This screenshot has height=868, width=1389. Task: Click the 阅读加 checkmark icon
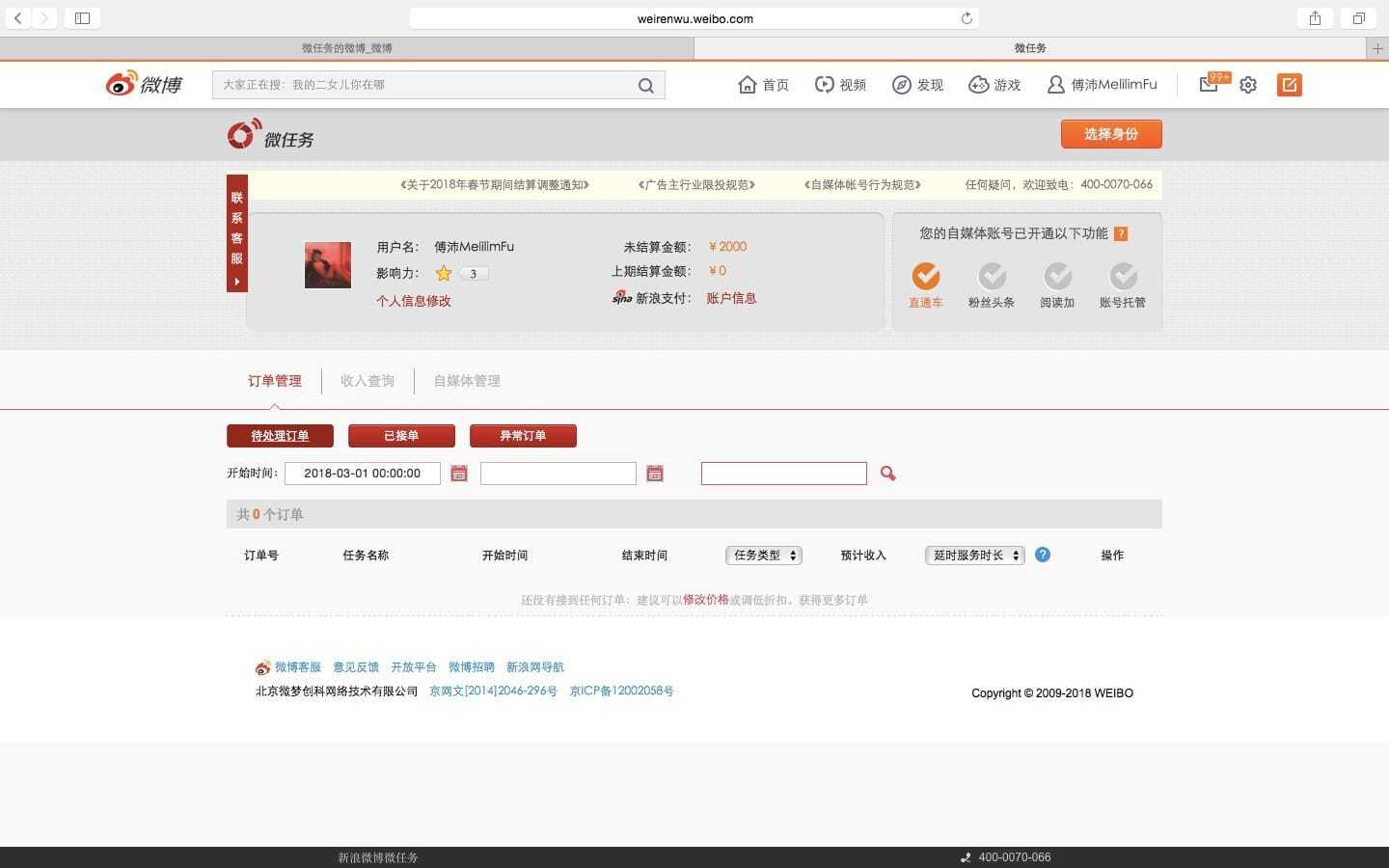pos(1057,277)
